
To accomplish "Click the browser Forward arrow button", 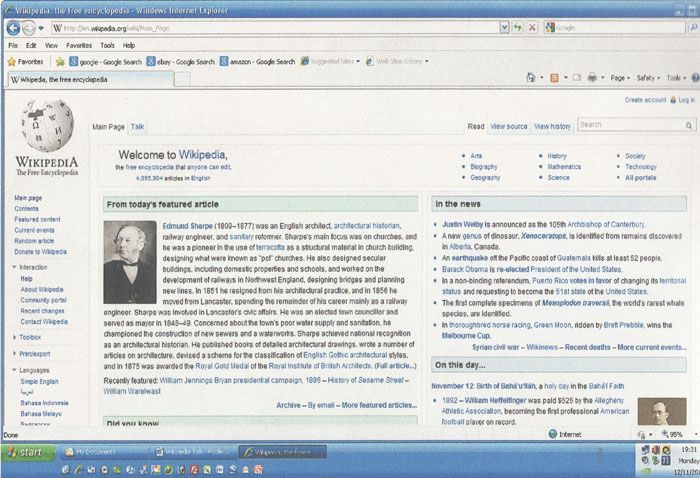I will [x=29, y=28].
